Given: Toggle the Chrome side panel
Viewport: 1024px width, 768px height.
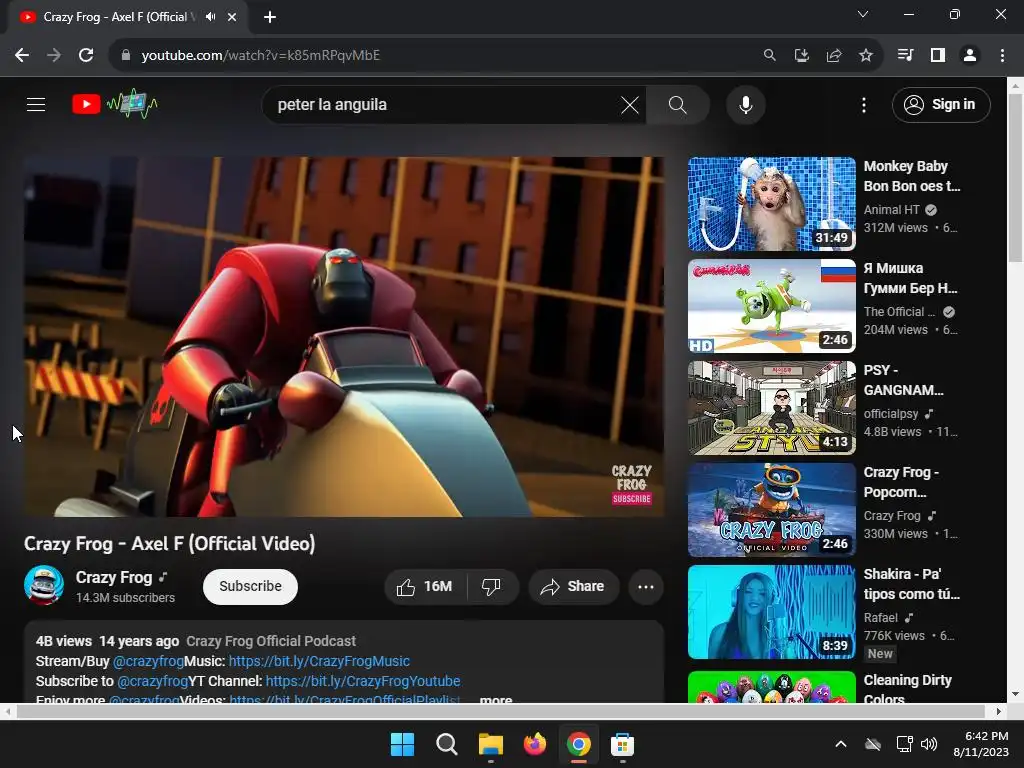Looking at the screenshot, I should pos(937,56).
